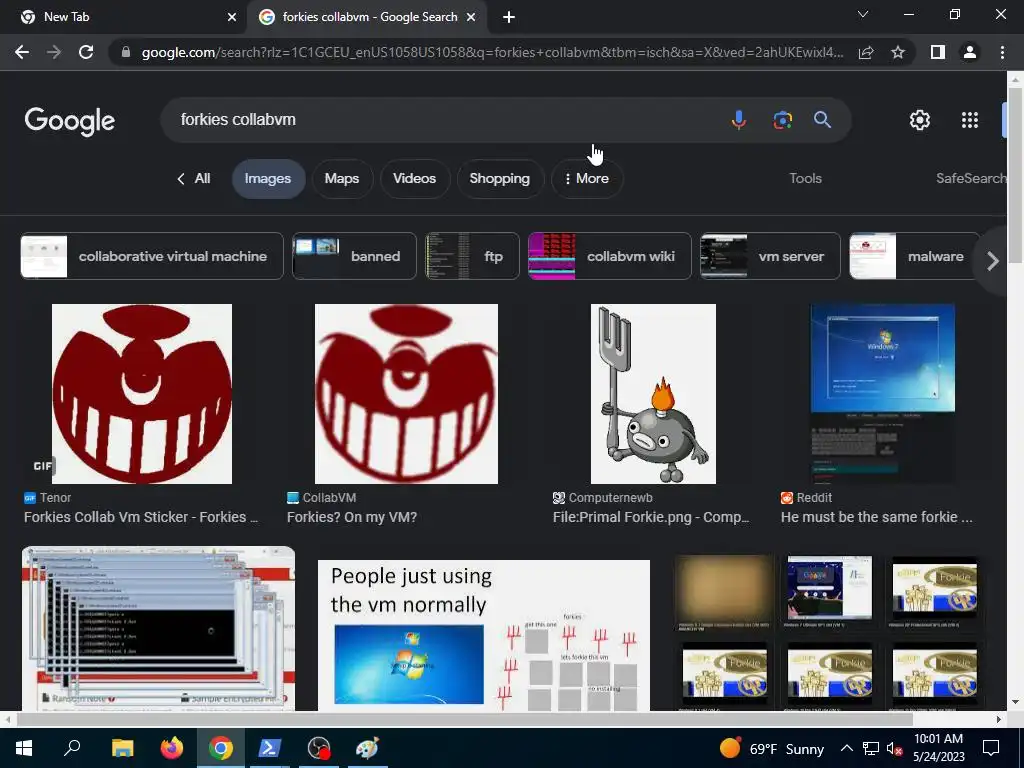Open the weather widget 69°F Sunny

click(x=772, y=748)
